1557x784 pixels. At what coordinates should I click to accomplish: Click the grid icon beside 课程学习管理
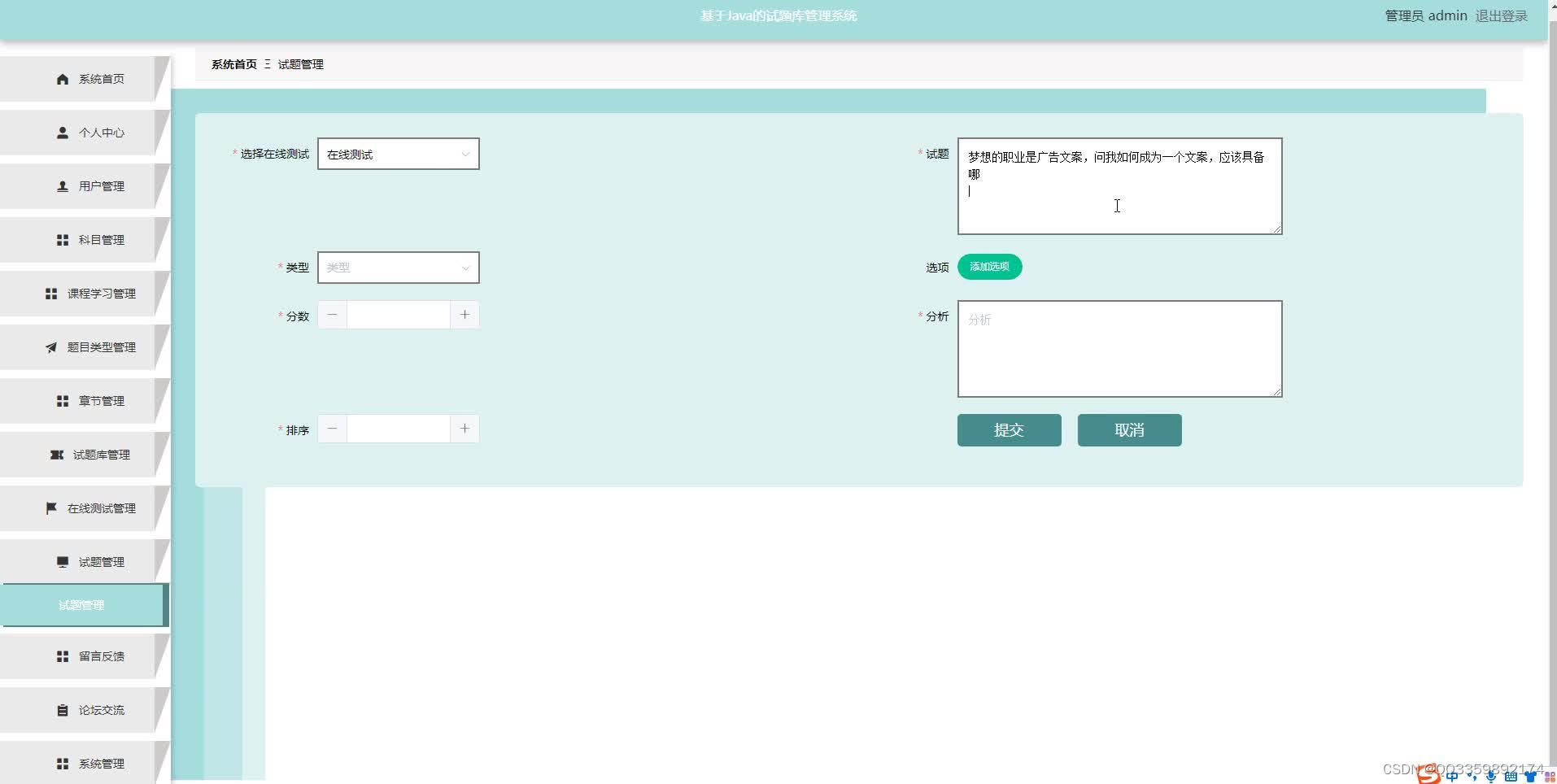[51, 294]
